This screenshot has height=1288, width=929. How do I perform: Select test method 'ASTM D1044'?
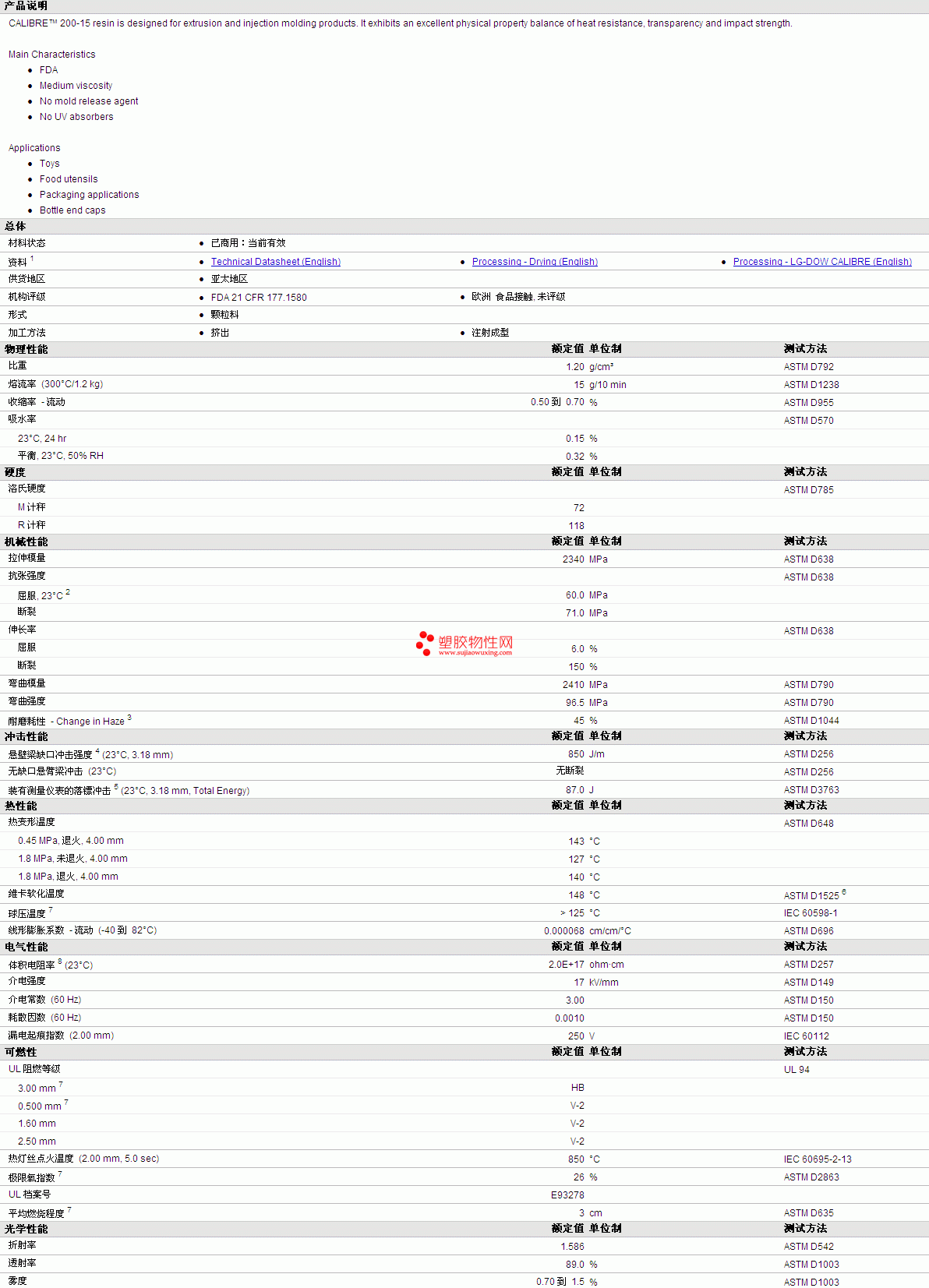click(x=811, y=721)
